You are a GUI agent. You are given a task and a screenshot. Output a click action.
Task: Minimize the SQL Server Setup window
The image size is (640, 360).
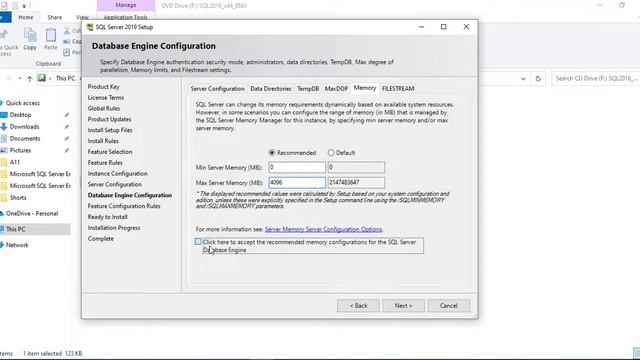click(421, 27)
